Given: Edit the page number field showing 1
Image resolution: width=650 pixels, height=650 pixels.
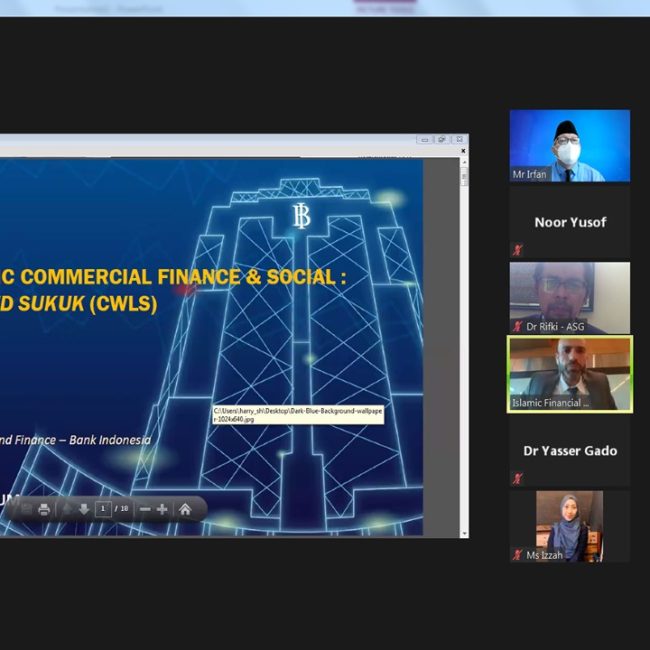Looking at the screenshot, I should [x=103, y=509].
